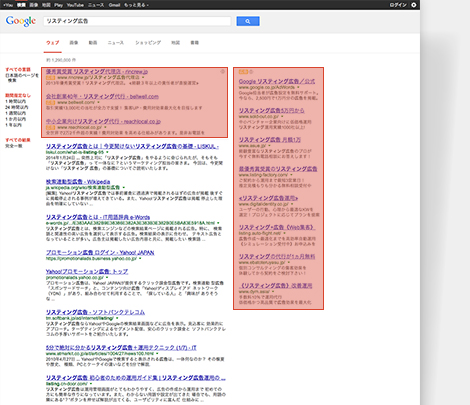Filter results to 1 時間以内
The height and width of the screenshot is (405, 470).
[16, 101]
